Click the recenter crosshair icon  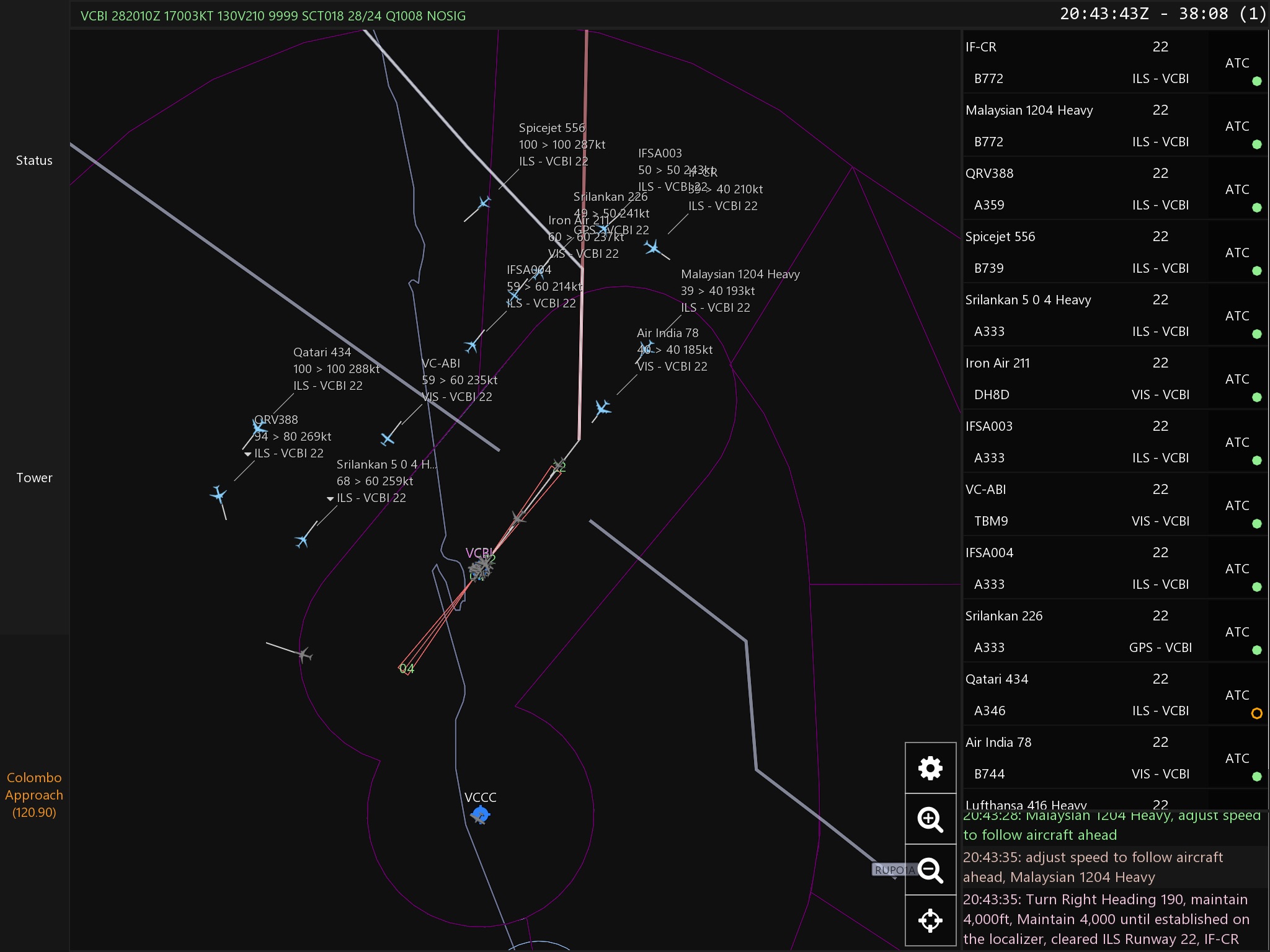(x=930, y=920)
